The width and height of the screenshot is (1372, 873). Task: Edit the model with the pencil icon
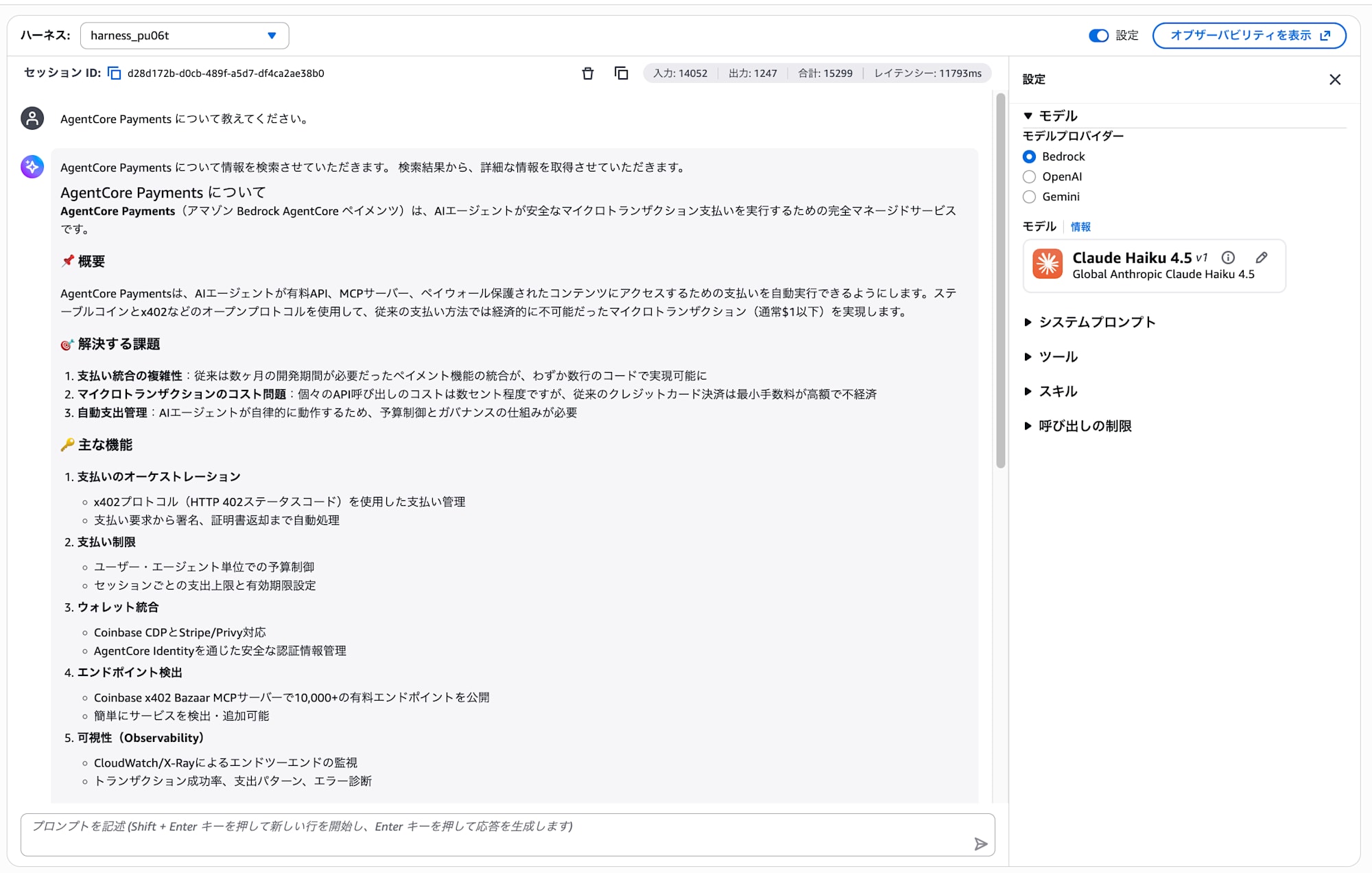(1262, 257)
